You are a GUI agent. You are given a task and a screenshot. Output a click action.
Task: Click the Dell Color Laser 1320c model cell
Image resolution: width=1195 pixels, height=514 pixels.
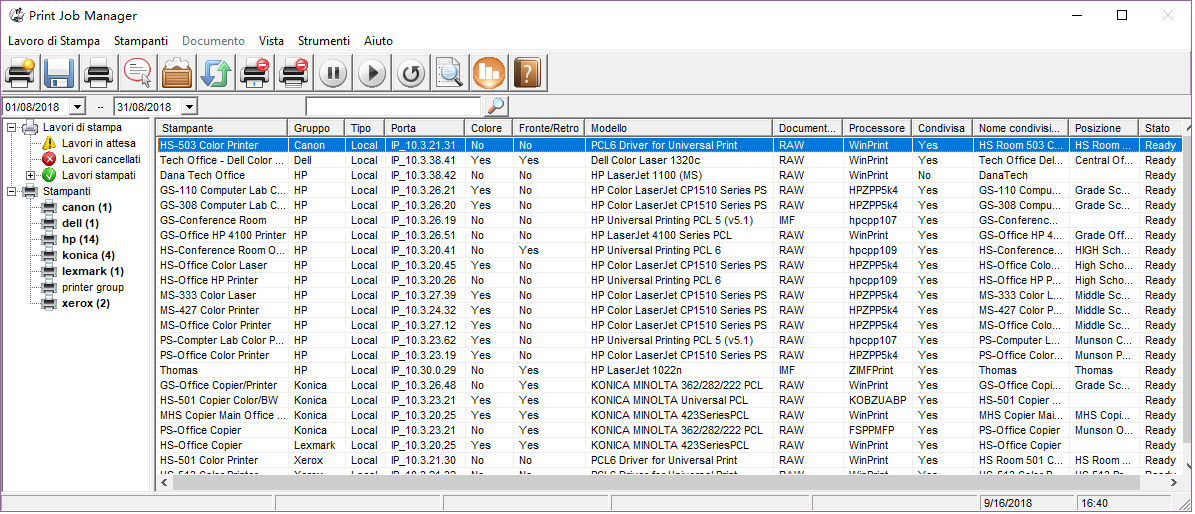click(x=679, y=160)
